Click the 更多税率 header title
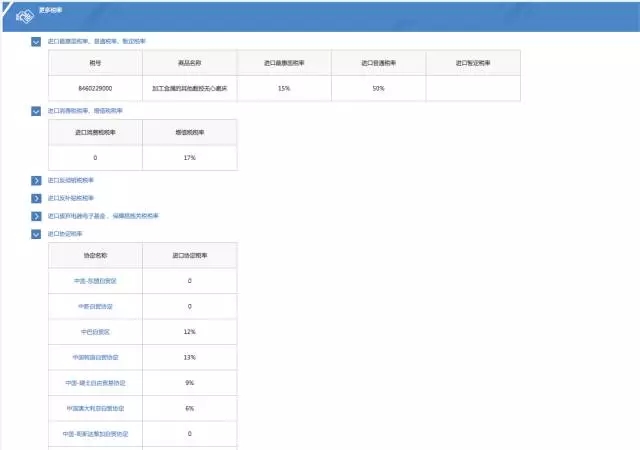Screen dimensions: 640x450 [x=51, y=10]
